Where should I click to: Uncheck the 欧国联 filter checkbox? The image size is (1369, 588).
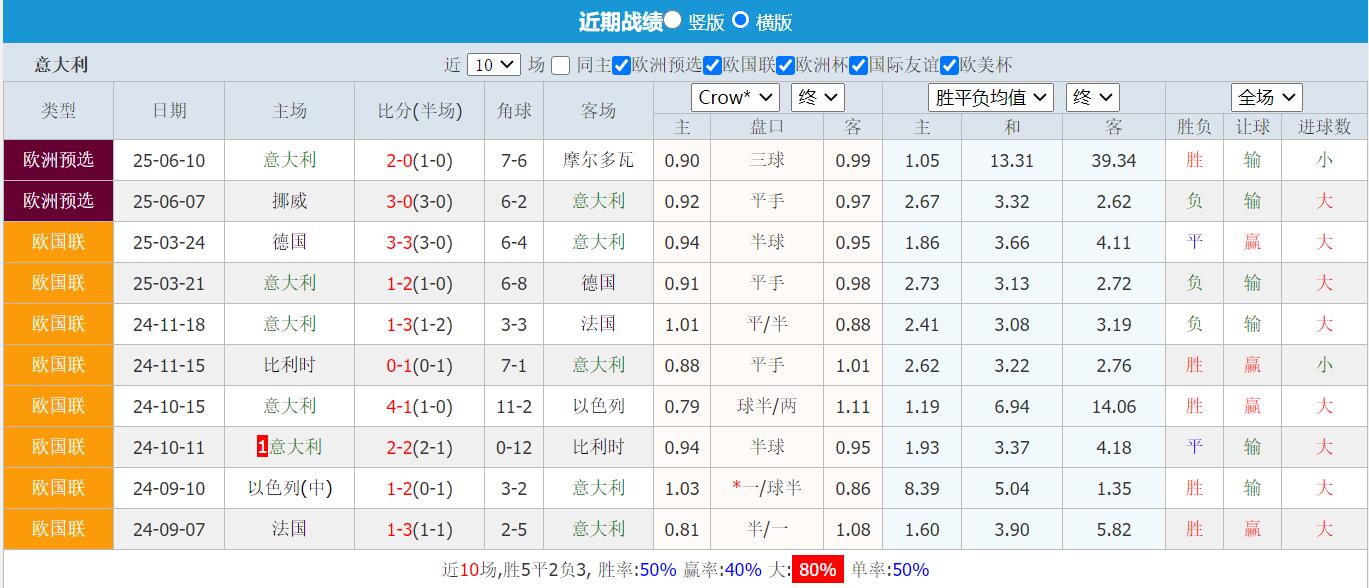(x=712, y=64)
